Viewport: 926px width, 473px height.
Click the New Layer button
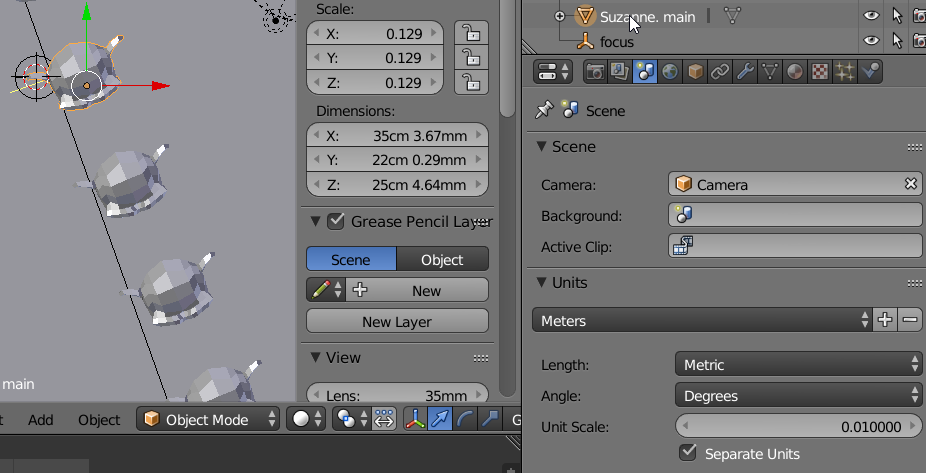pyautogui.click(x=397, y=321)
